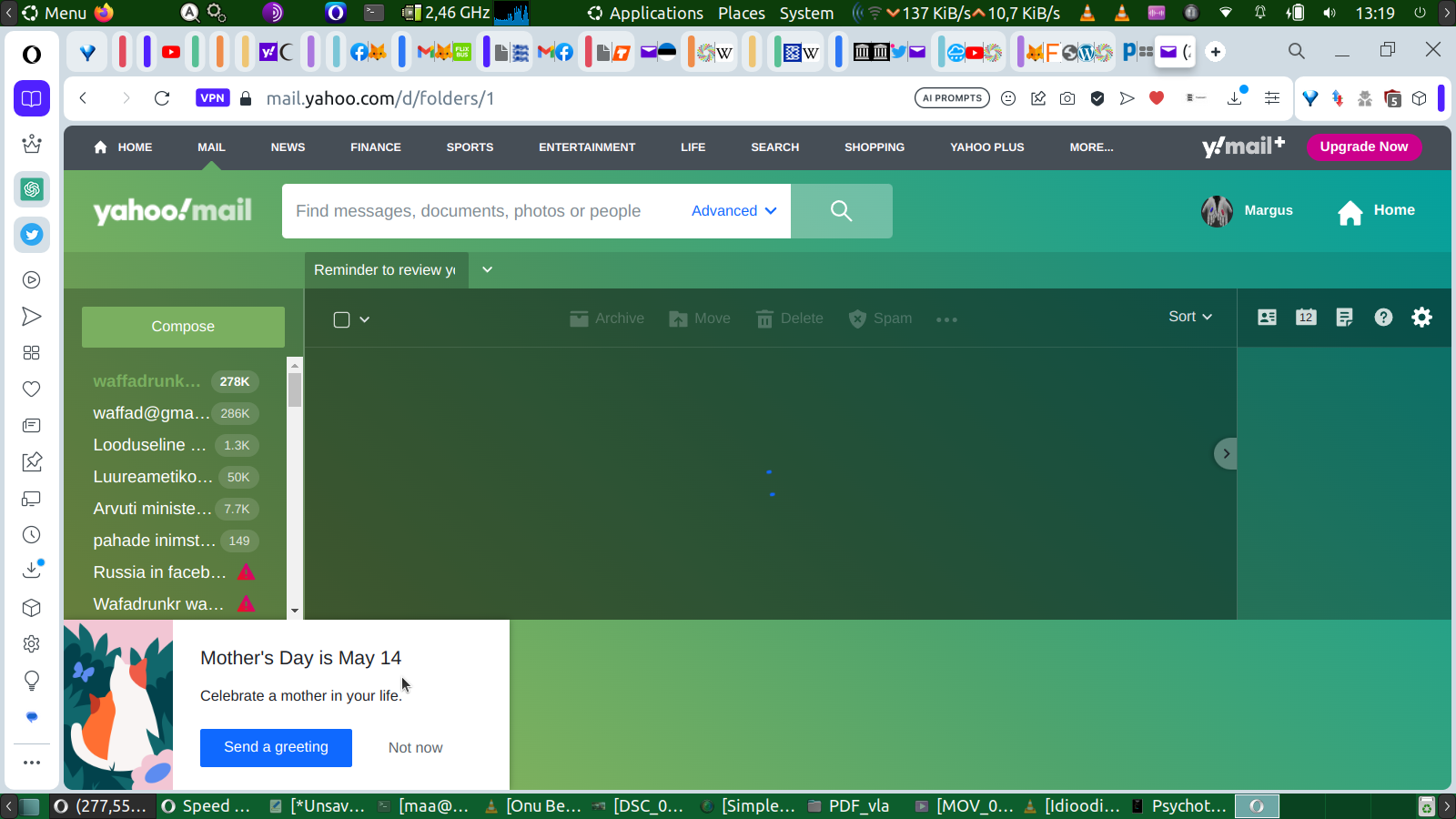Click the magnifier search button in Yahoo Mail
Screen dimensions: 1456x819
click(x=842, y=211)
